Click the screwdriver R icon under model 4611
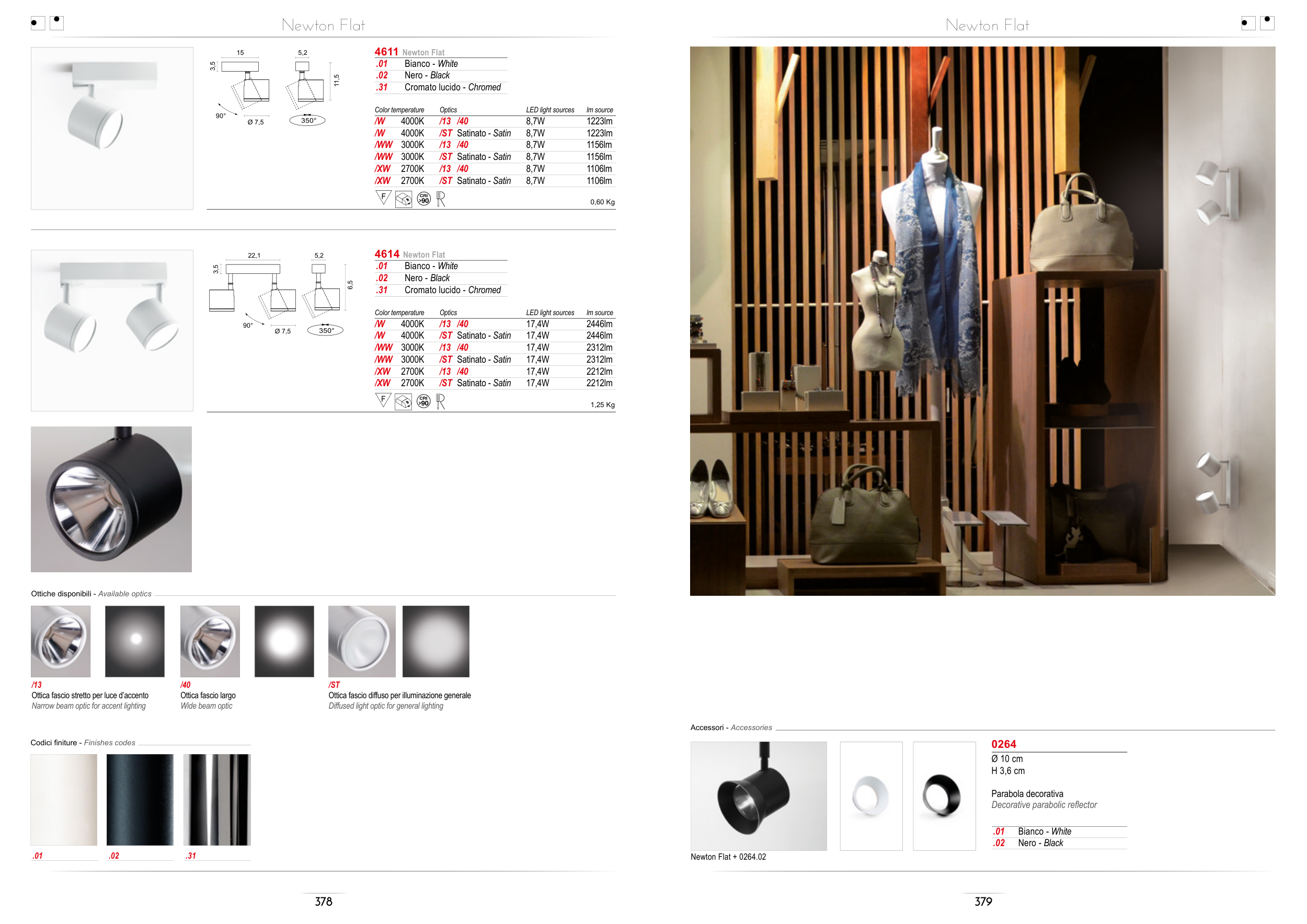This screenshot has width=1307, height=924. [x=441, y=199]
